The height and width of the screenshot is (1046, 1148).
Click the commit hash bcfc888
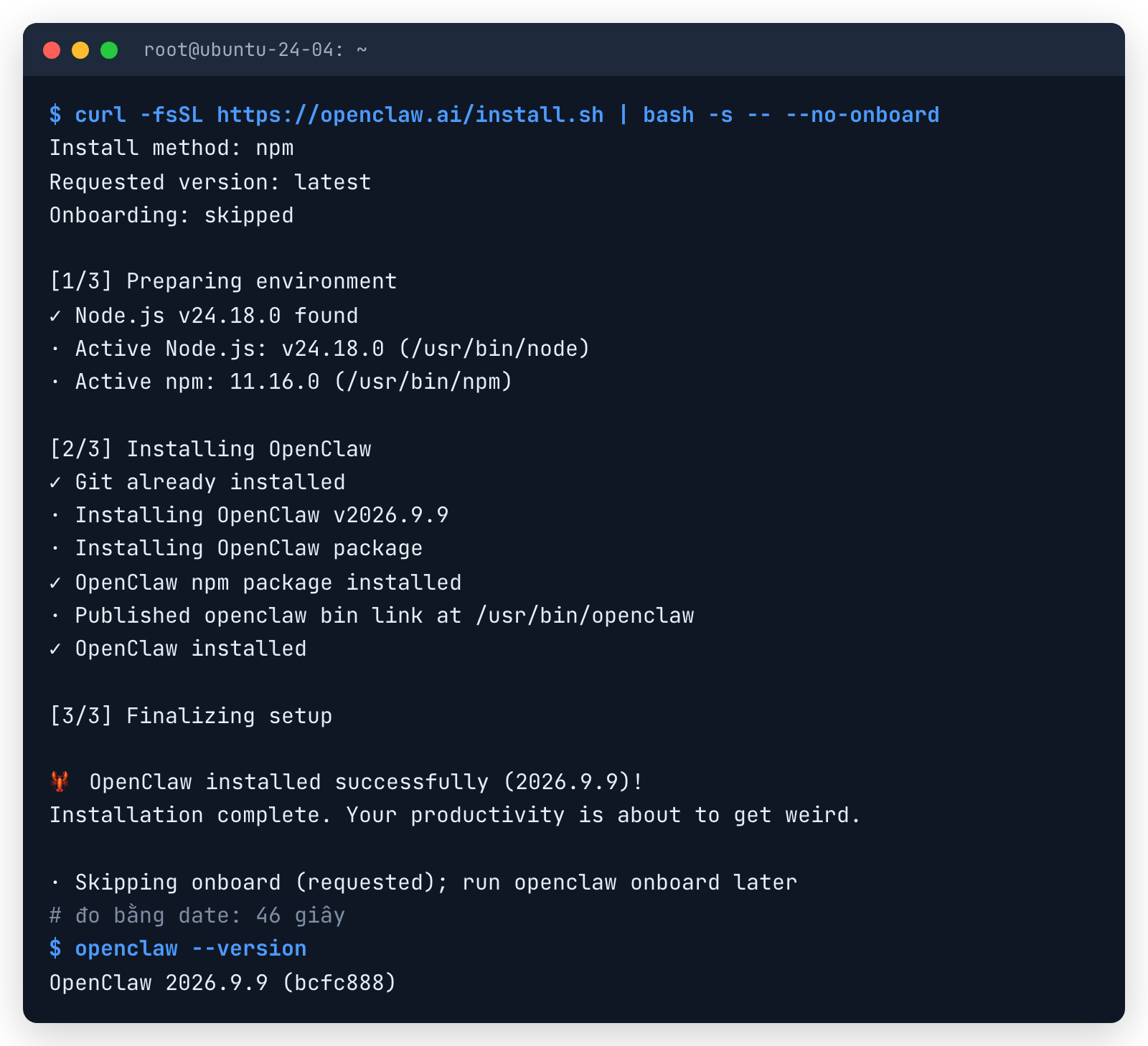click(339, 982)
